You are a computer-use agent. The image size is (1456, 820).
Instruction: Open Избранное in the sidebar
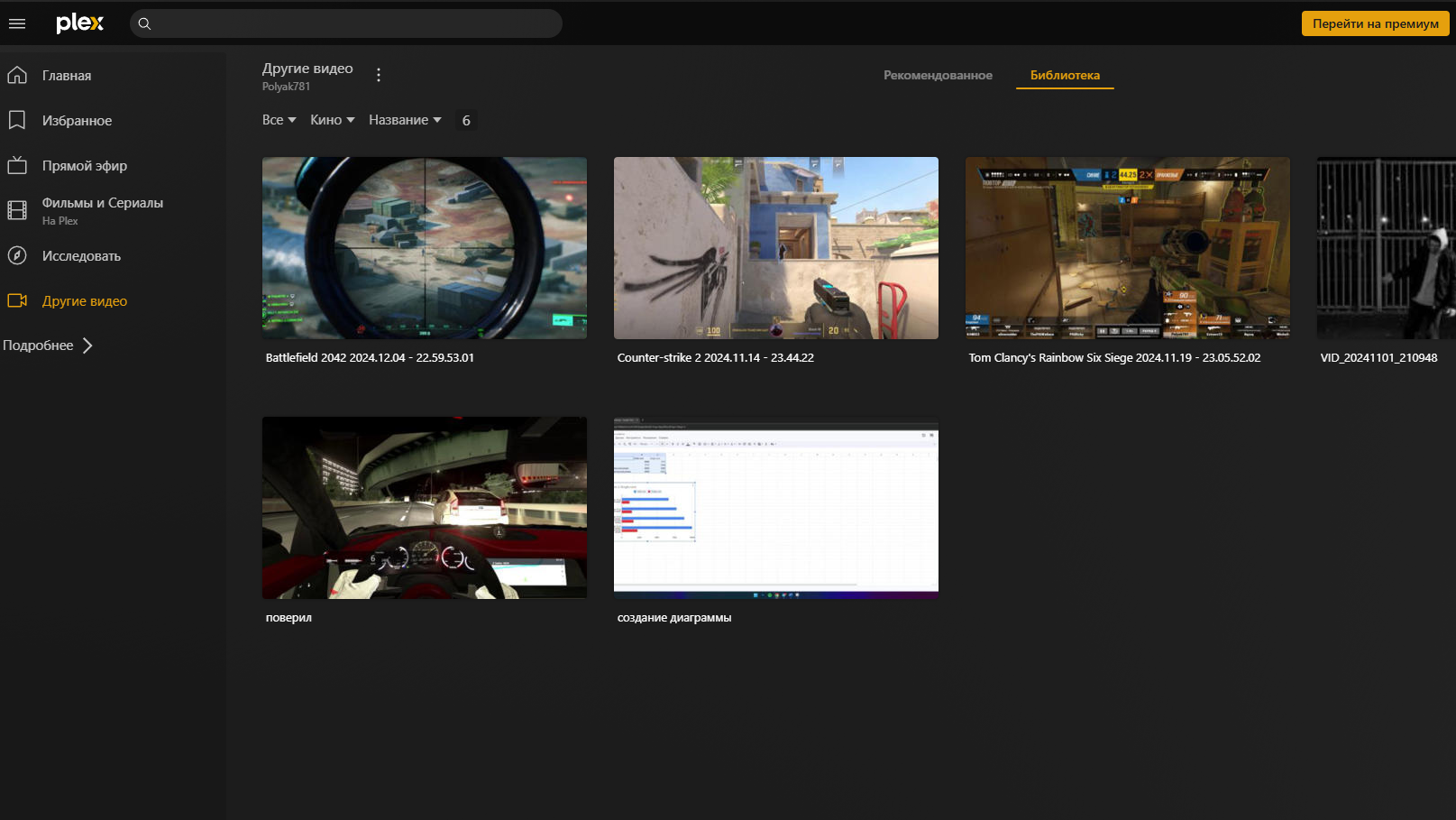[77, 121]
